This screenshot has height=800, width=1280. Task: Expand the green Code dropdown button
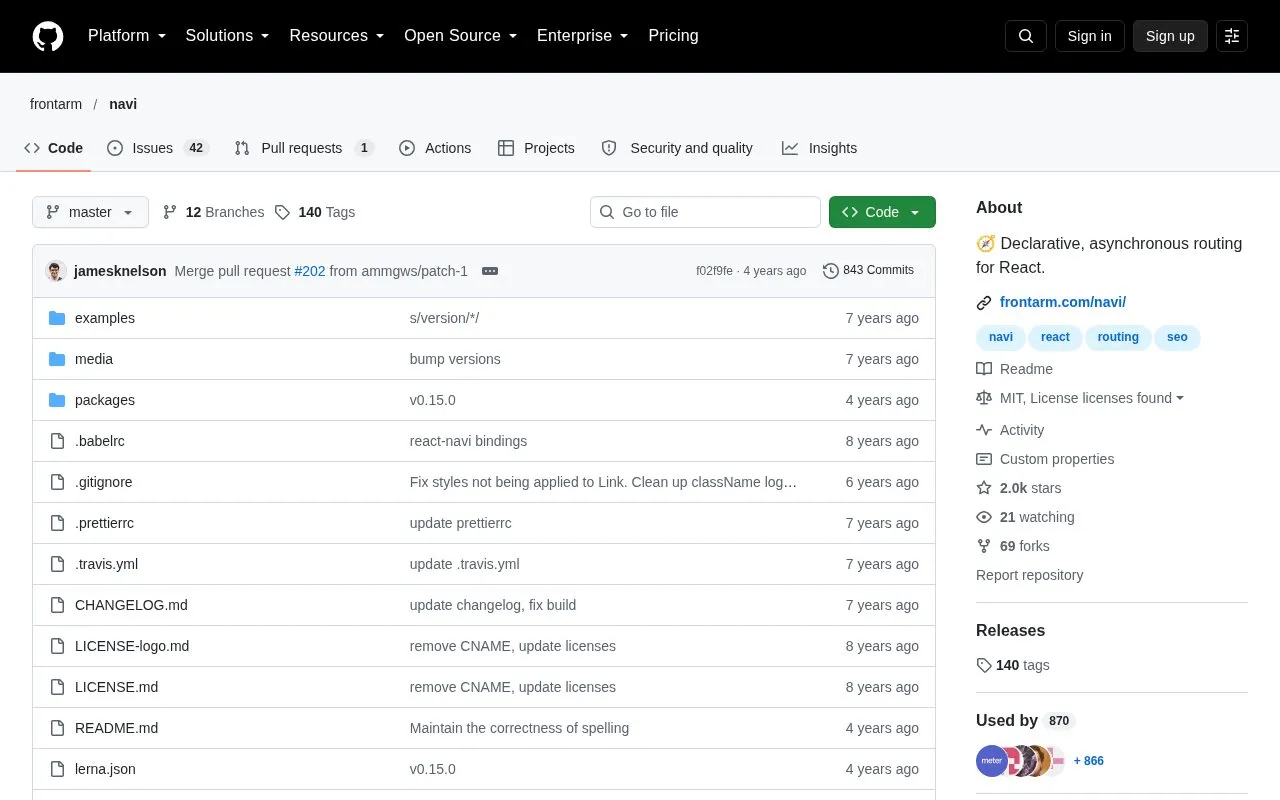click(882, 212)
